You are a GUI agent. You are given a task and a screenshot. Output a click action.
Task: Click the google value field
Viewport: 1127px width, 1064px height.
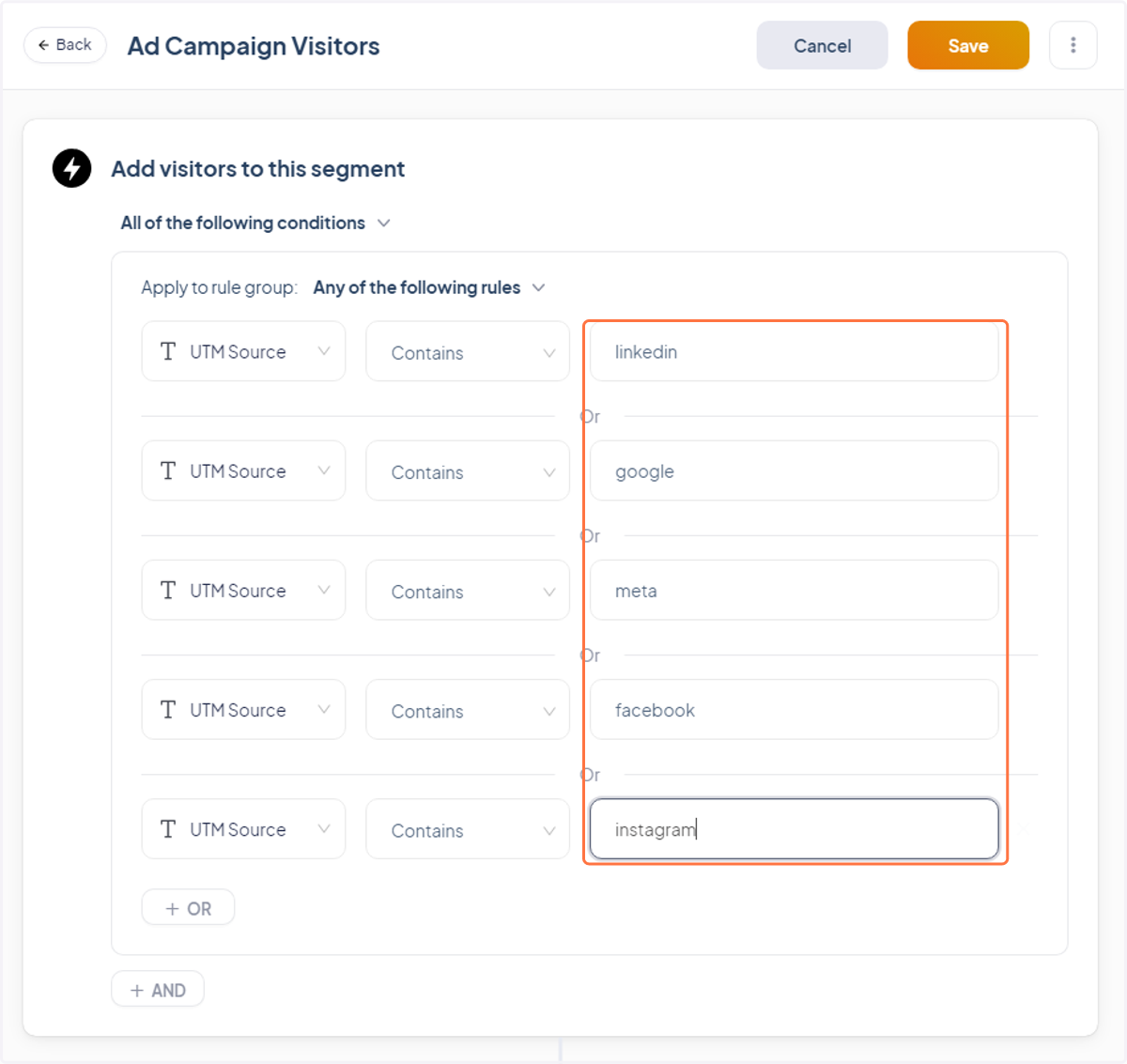[x=794, y=470]
